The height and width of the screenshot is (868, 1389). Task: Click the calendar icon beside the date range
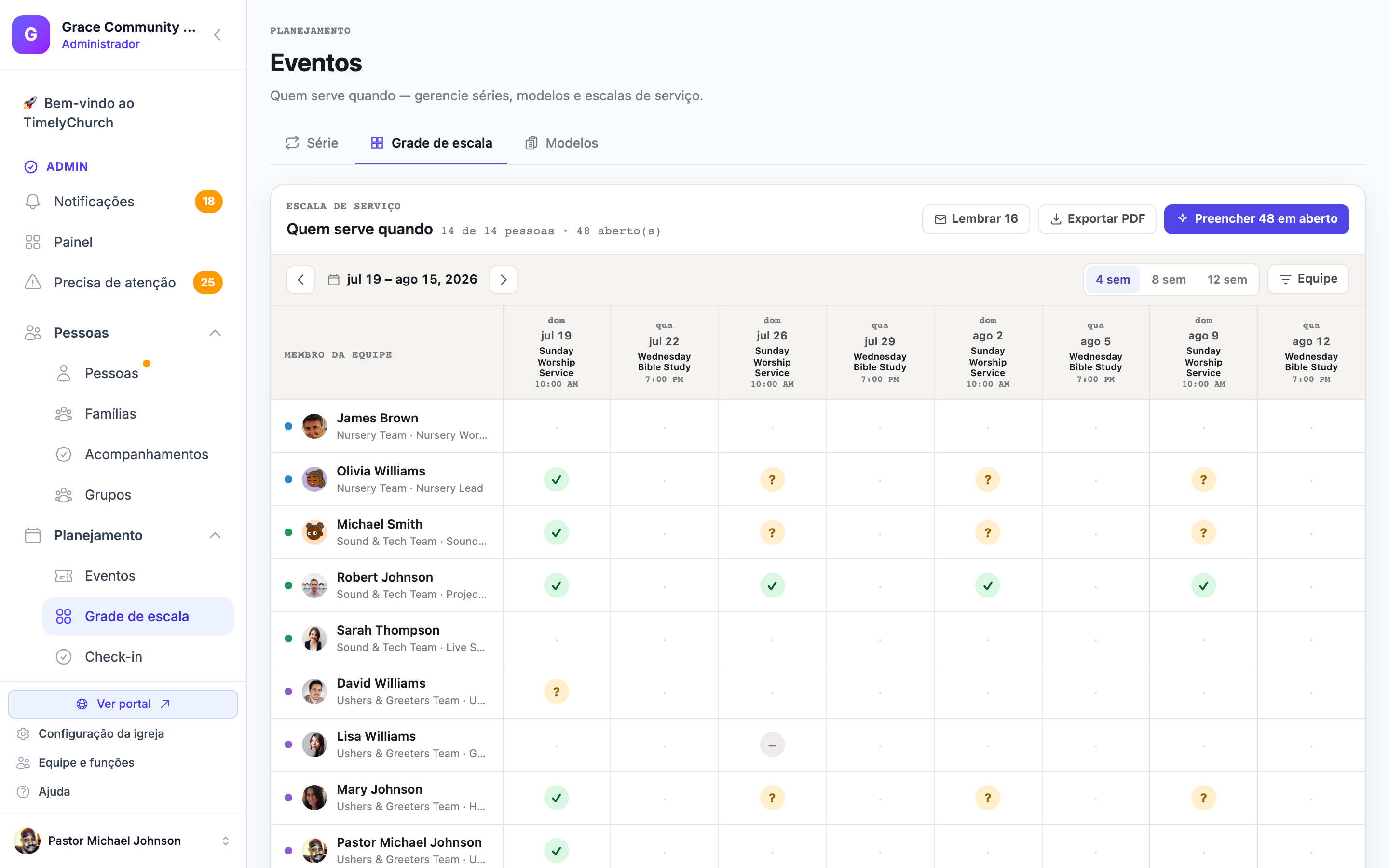[333, 280]
